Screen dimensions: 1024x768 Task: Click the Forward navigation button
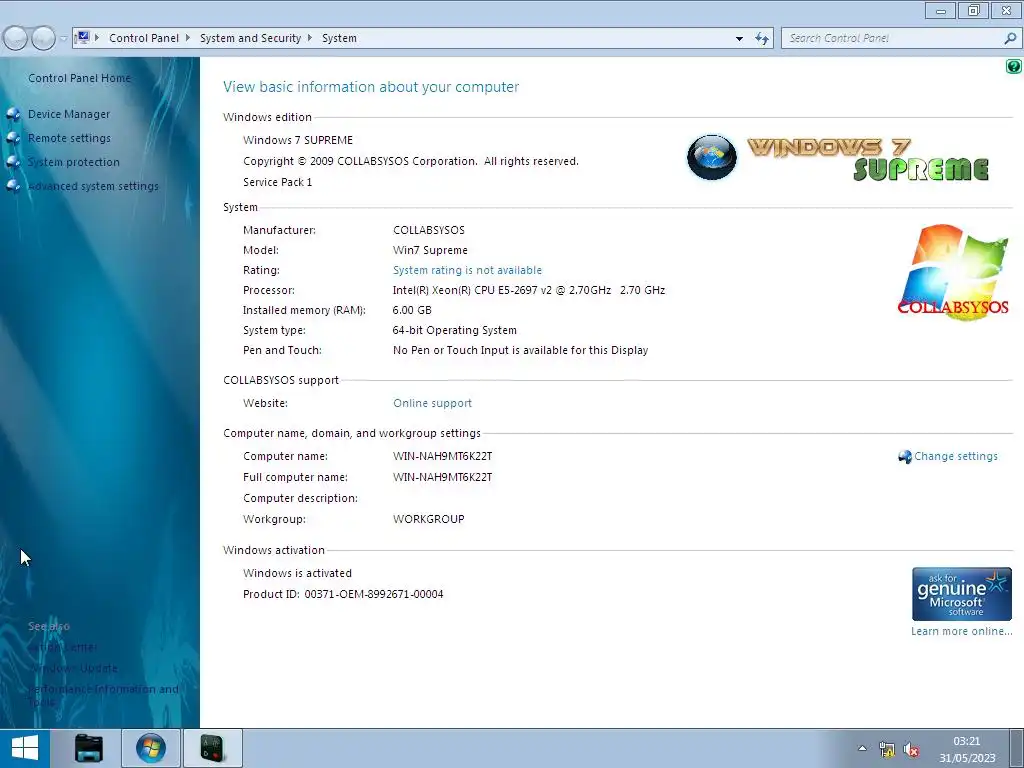click(44, 39)
